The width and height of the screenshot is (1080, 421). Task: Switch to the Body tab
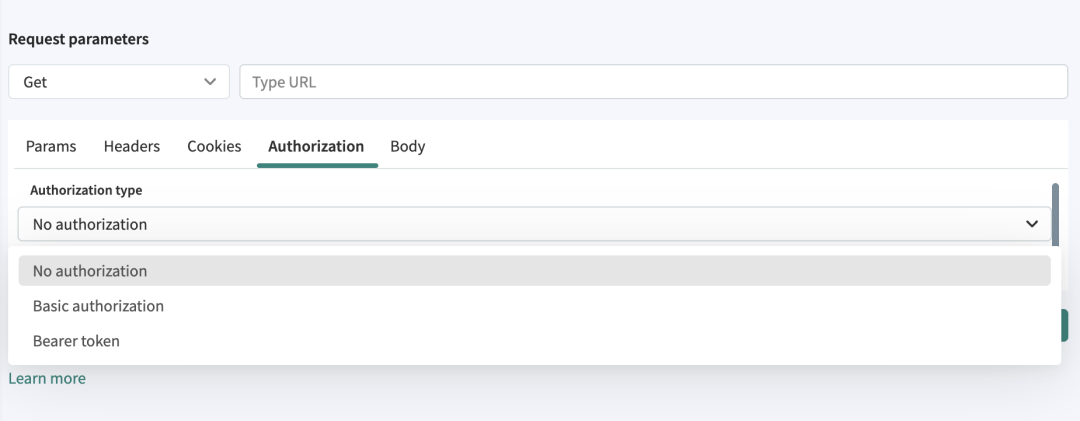click(408, 146)
